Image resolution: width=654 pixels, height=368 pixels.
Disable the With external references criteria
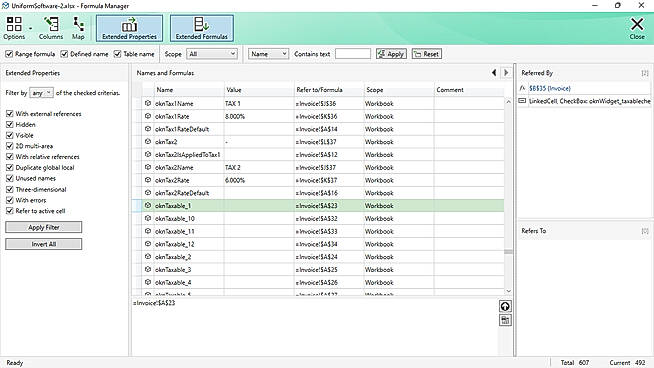coord(10,114)
